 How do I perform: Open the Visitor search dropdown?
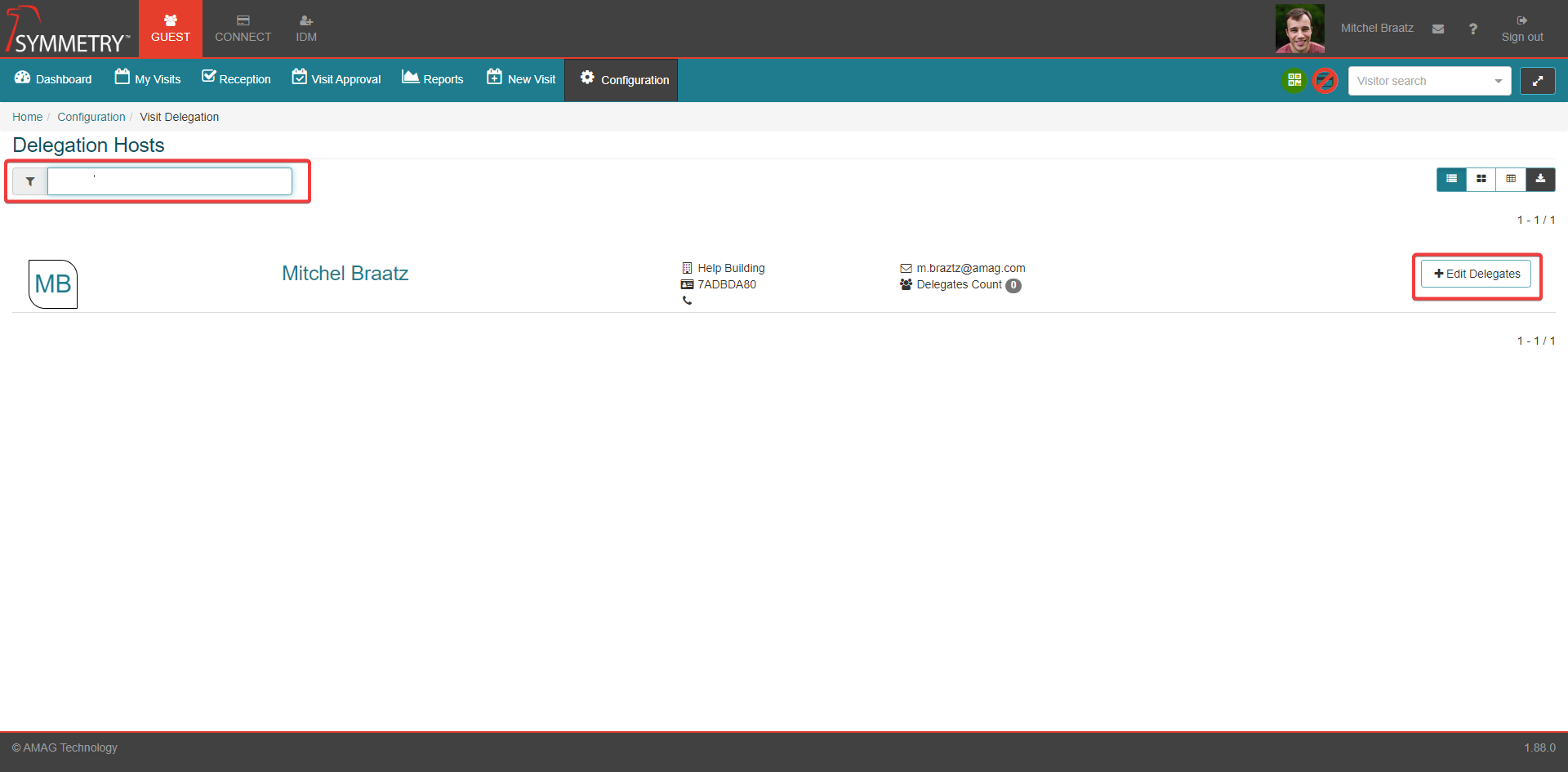1429,81
